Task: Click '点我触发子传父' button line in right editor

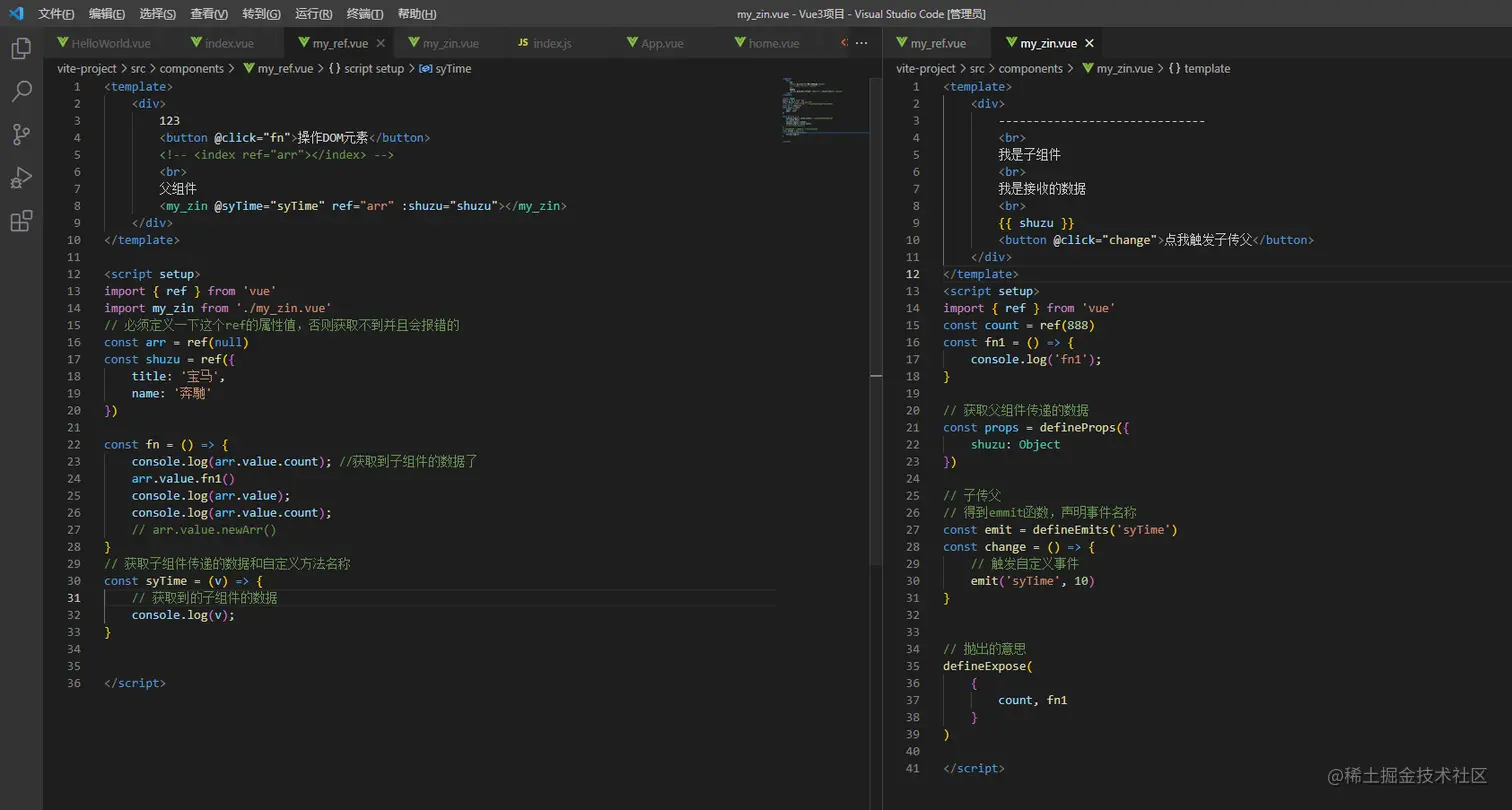Action: (1156, 240)
